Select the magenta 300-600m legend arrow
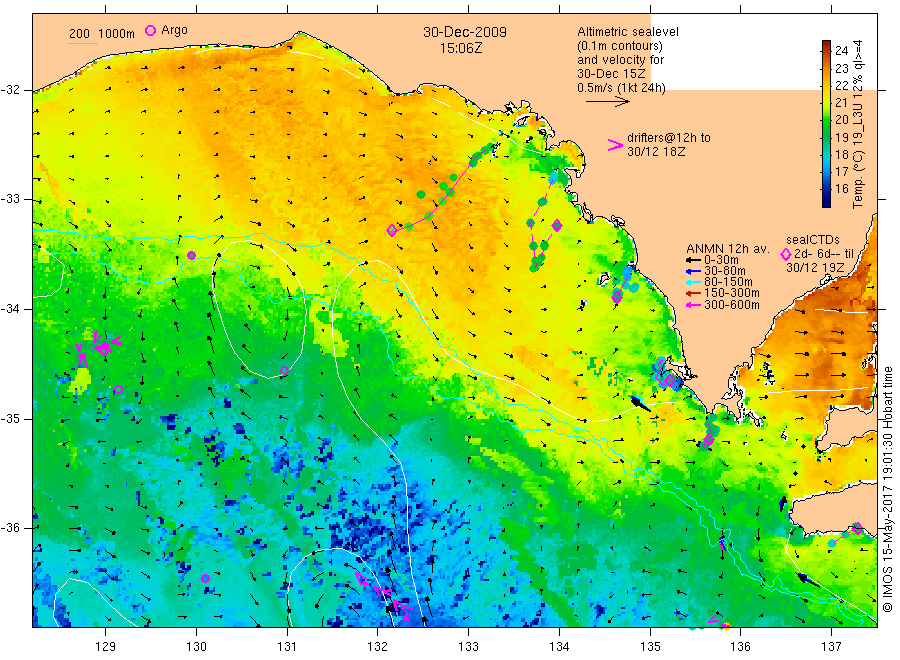 coord(693,305)
